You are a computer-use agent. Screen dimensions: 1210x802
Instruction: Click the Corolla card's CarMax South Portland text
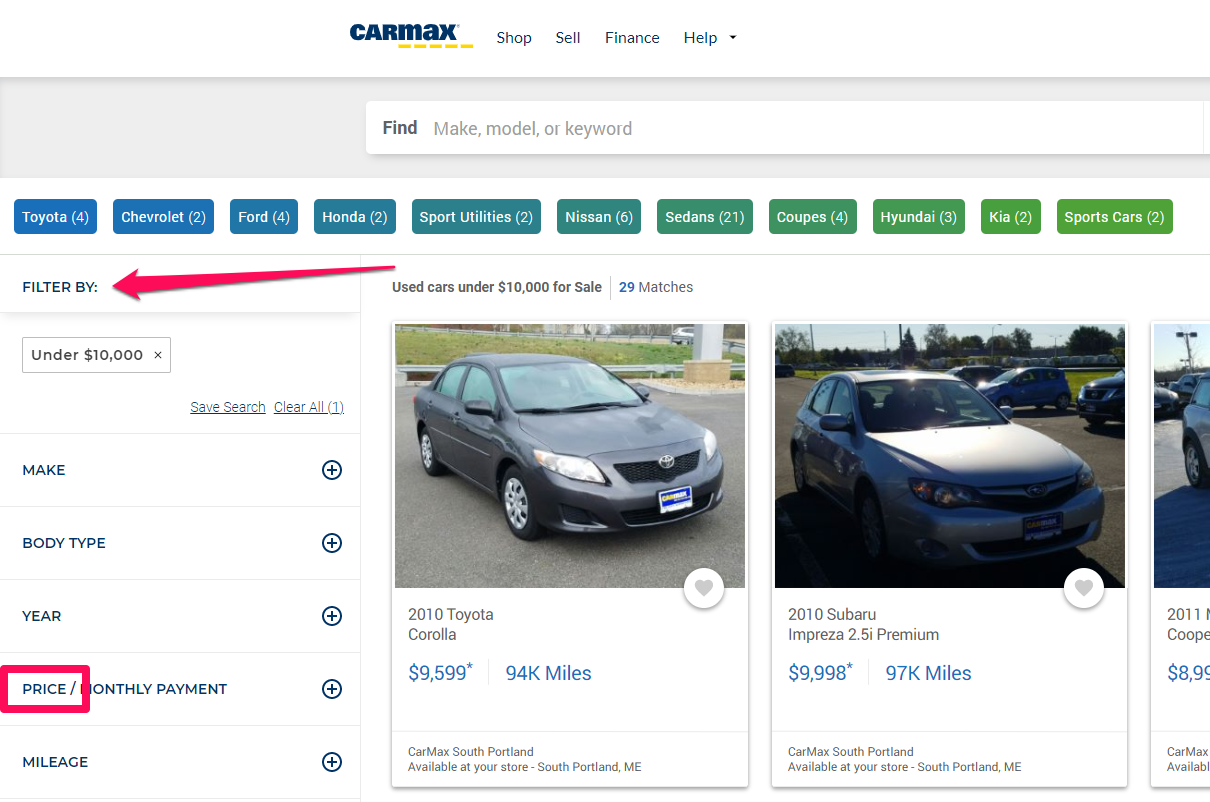tap(471, 752)
